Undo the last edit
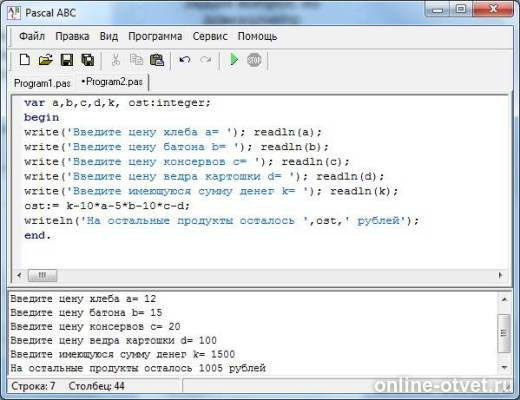Screen dimensions: 520x400 point(184,60)
